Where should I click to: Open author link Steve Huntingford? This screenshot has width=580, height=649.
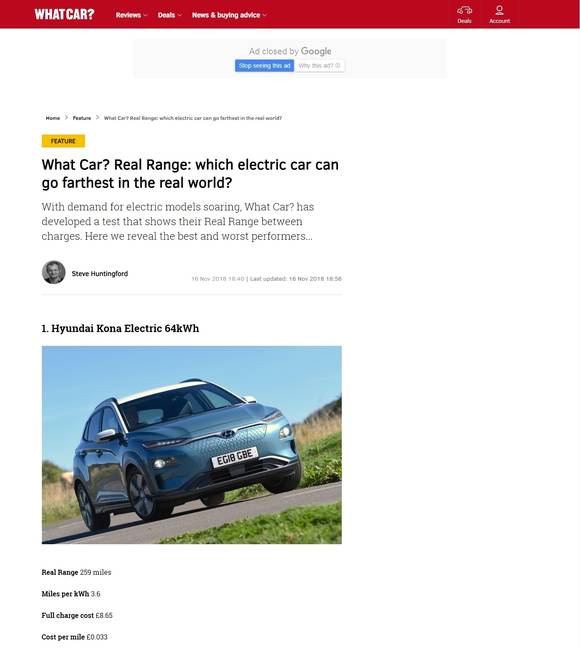[100, 274]
